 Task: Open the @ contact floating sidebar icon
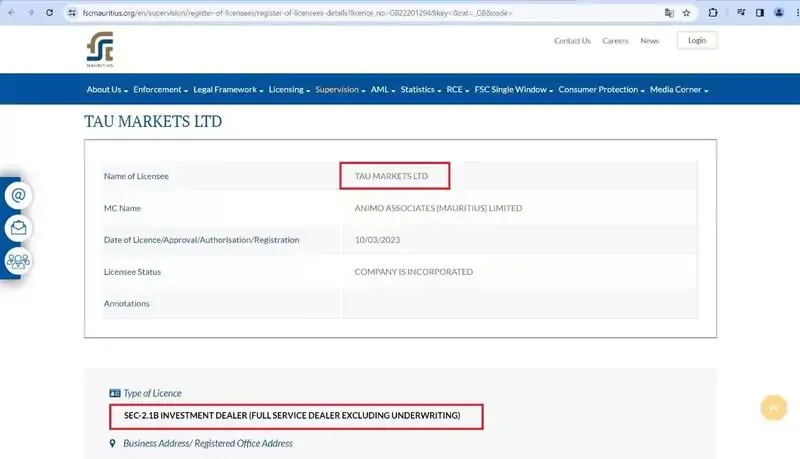pyautogui.click(x=18, y=195)
